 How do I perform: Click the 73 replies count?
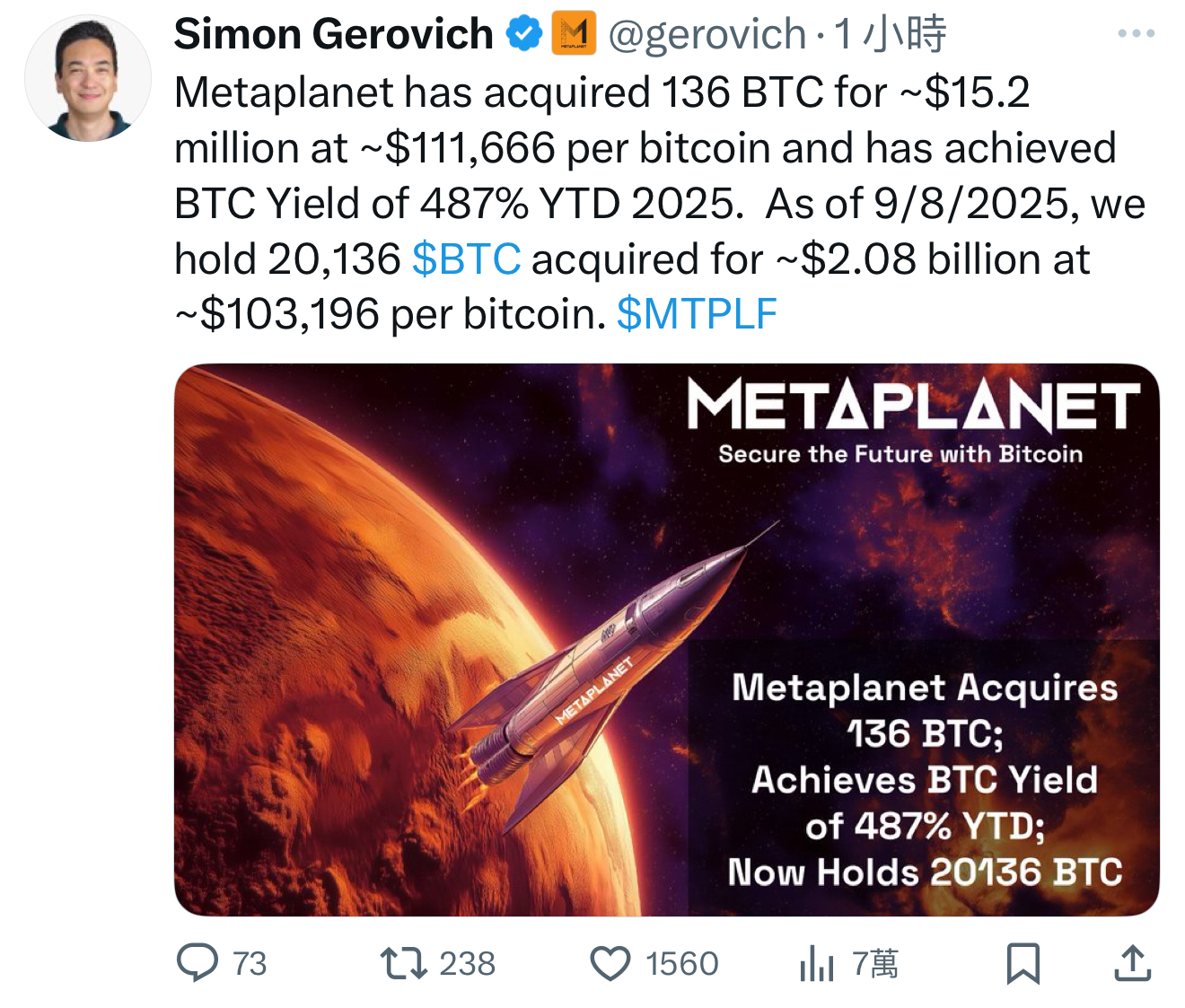point(250,964)
